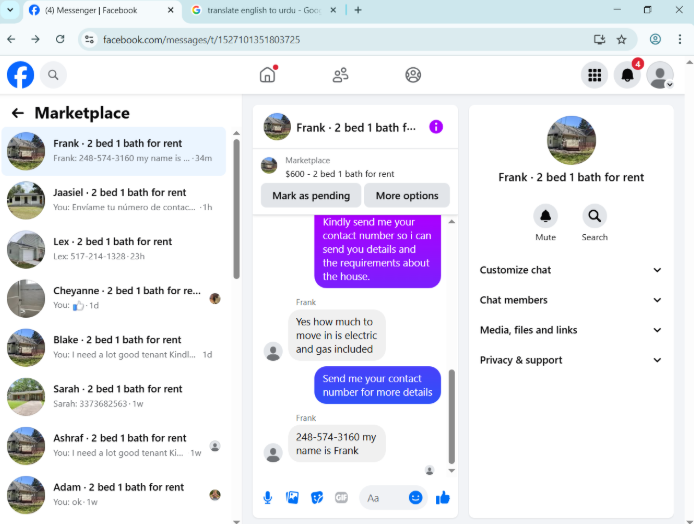The height and width of the screenshot is (524, 694).
Task: Click the chat messages scrollbar thumb
Action: [x=451, y=416]
